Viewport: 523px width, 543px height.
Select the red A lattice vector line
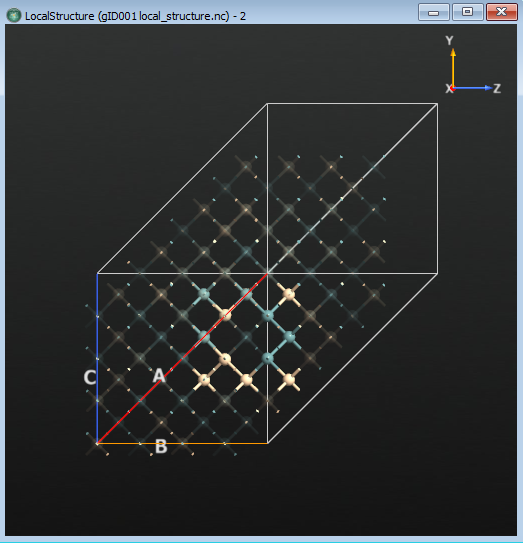pos(183,358)
